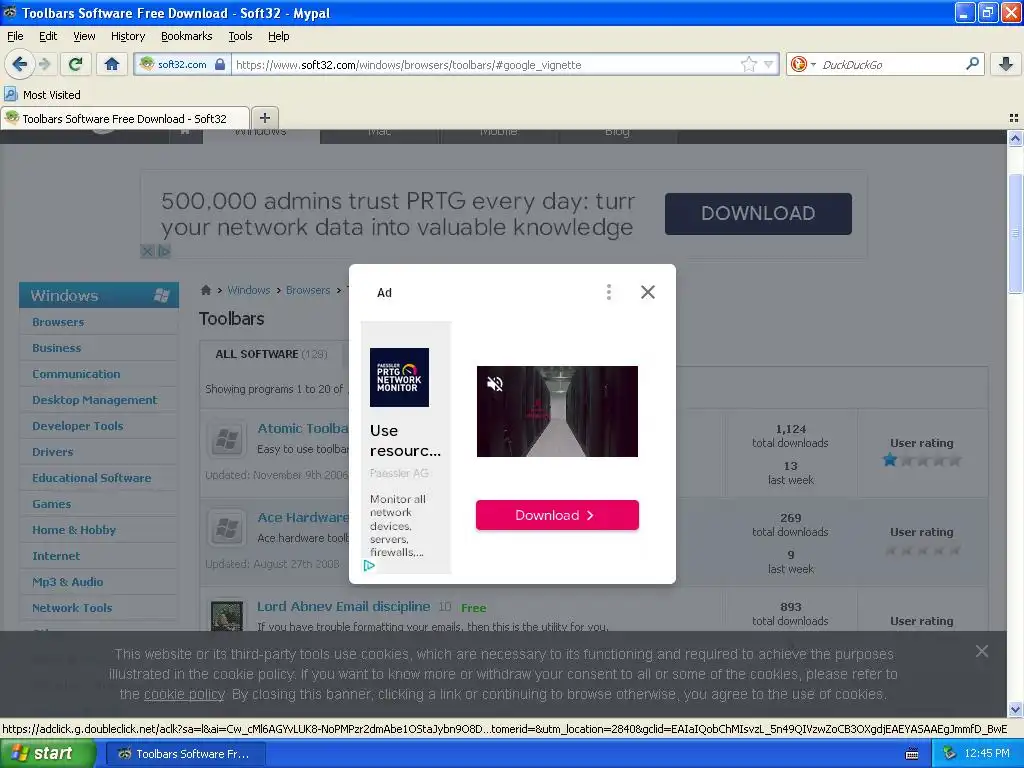Open the Bookmarks menu

tap(186, 36)
